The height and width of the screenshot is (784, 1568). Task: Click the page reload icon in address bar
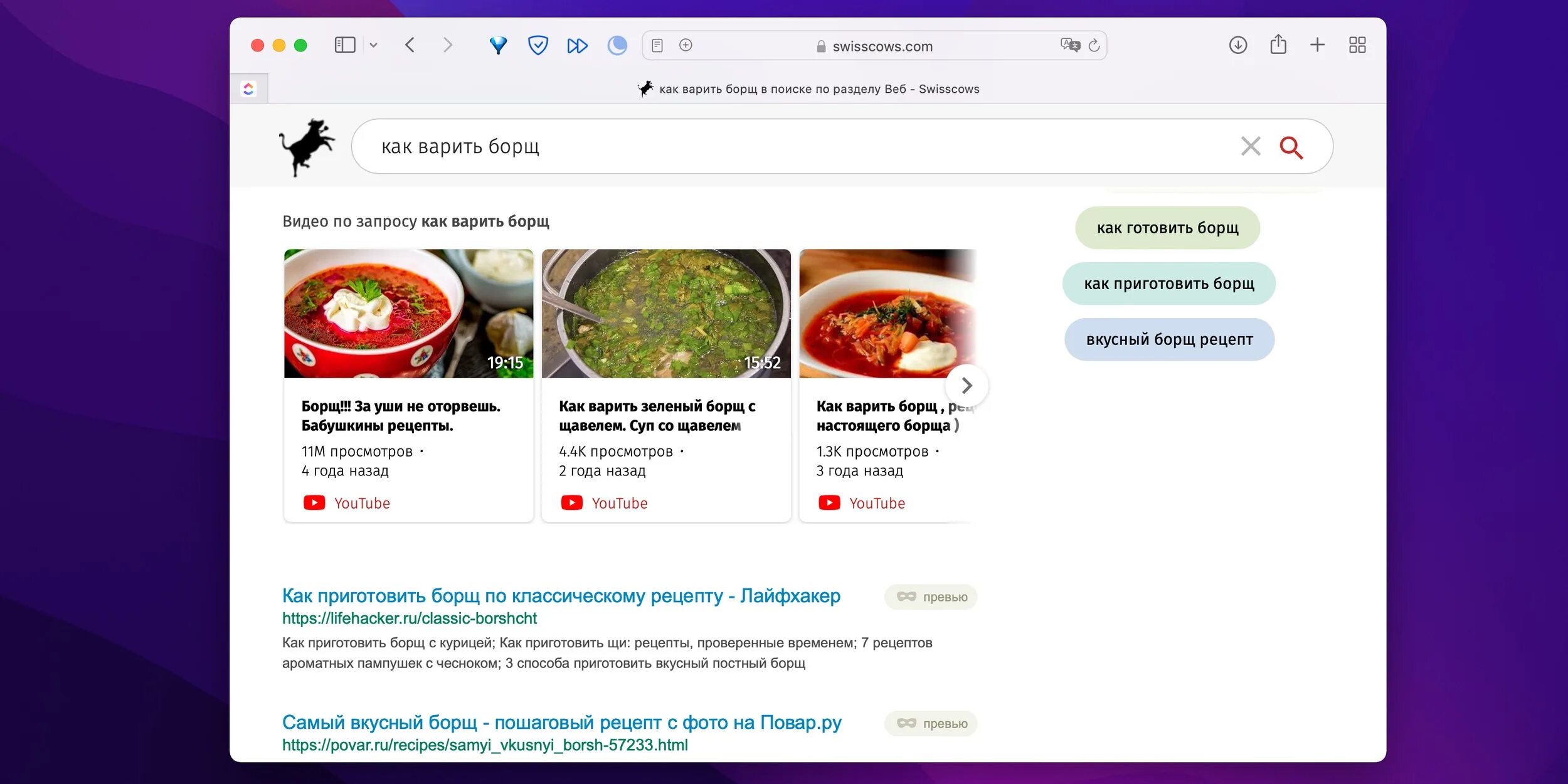[x=1097, y=44]
